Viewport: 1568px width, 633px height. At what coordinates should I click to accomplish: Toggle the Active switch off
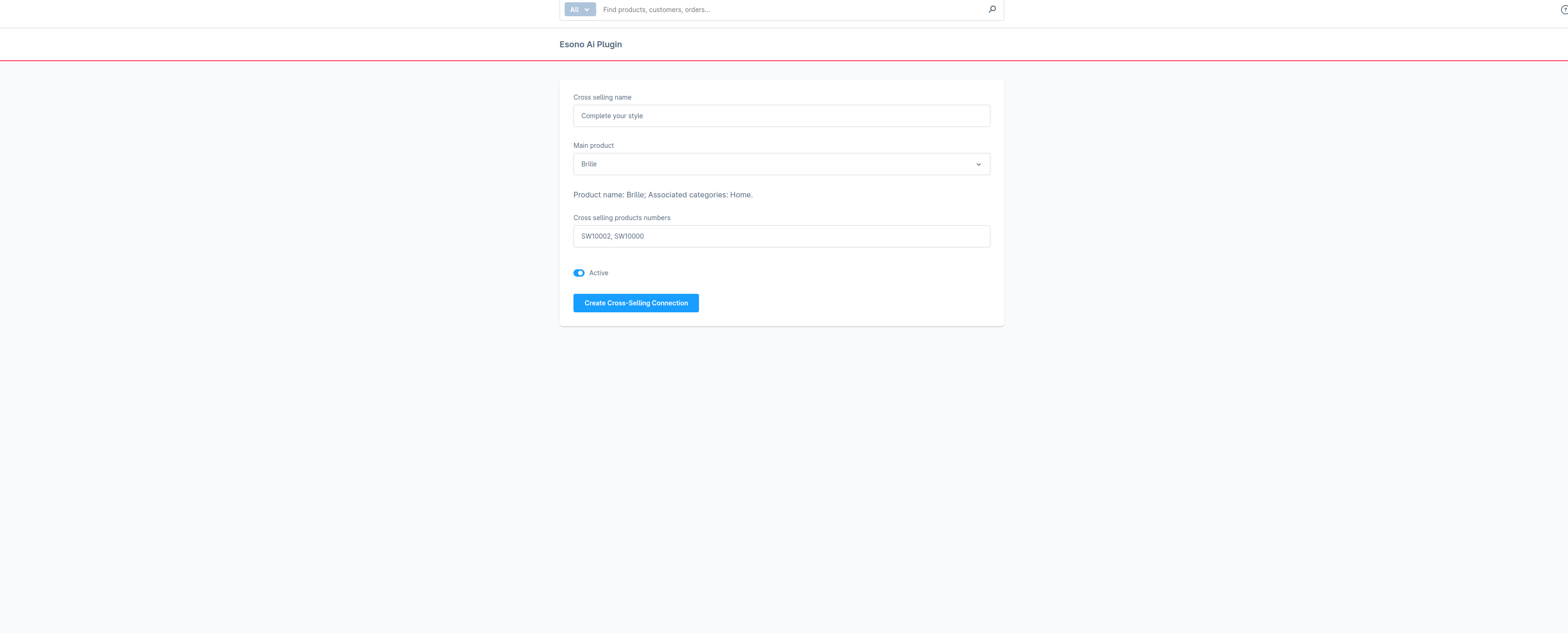coord(579,273)
